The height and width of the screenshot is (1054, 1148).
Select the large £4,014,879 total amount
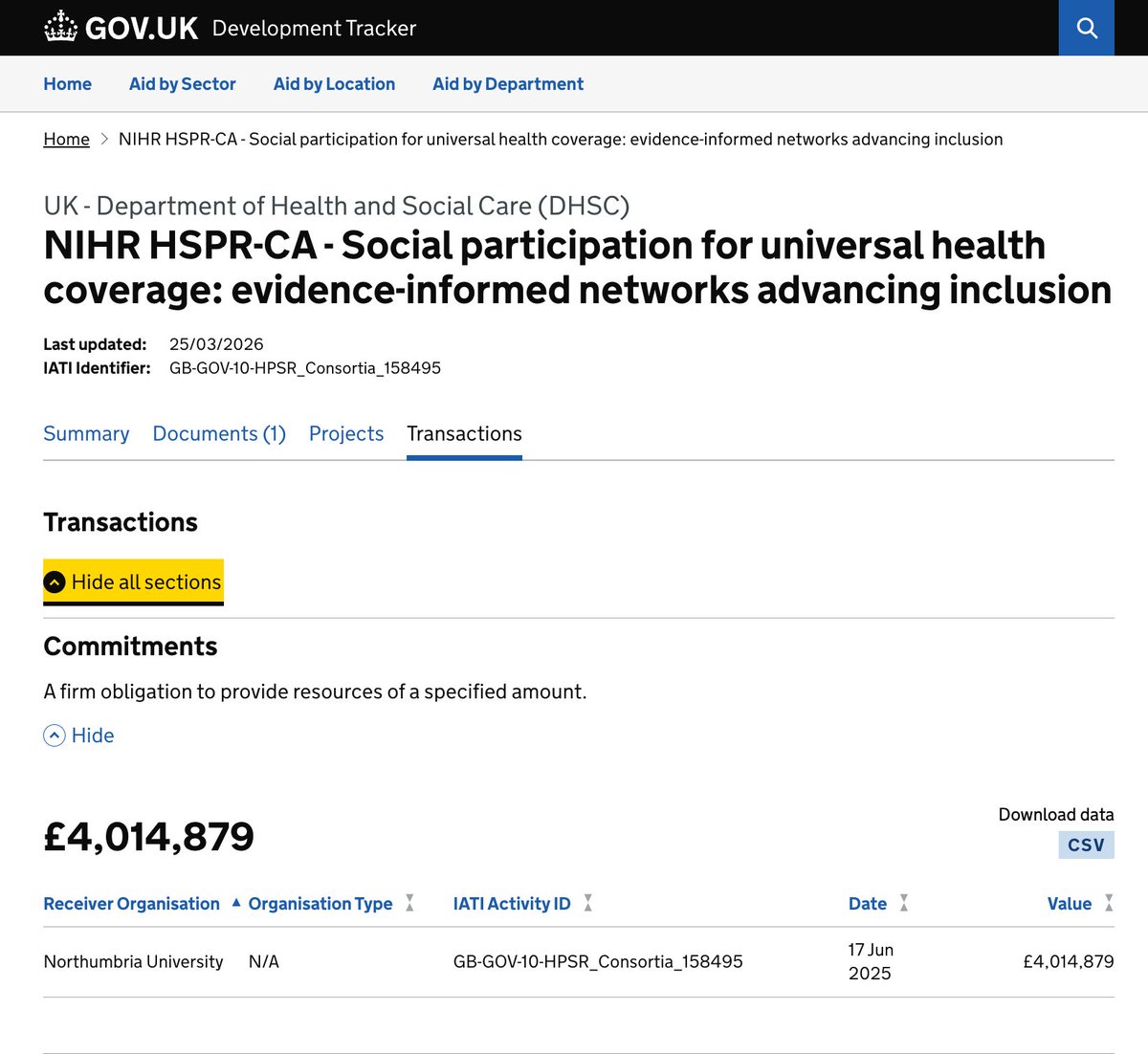click(149, 838)
